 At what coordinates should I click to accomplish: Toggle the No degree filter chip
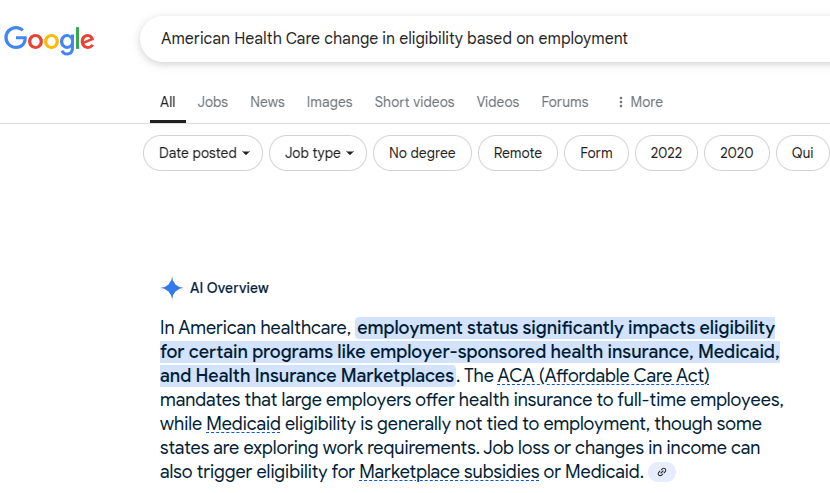pyautogui.click(x=422, y=153)
